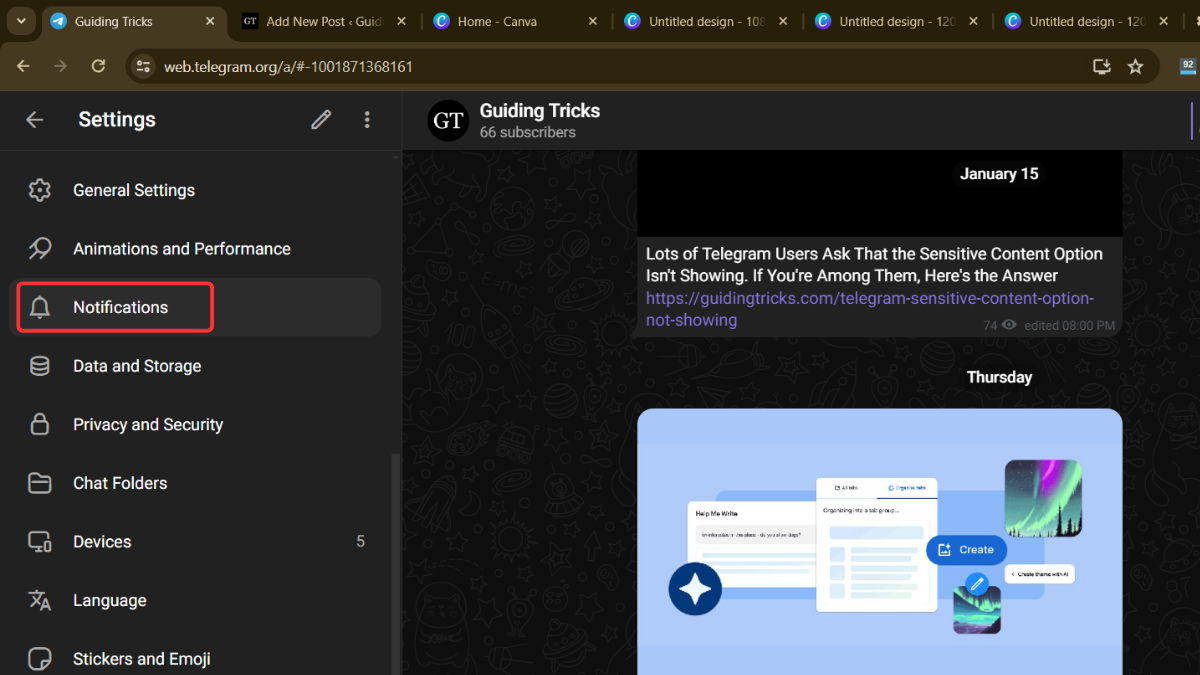Install Telegram using the address bar install icon

pyautogui.click(x=1101, y=66)
